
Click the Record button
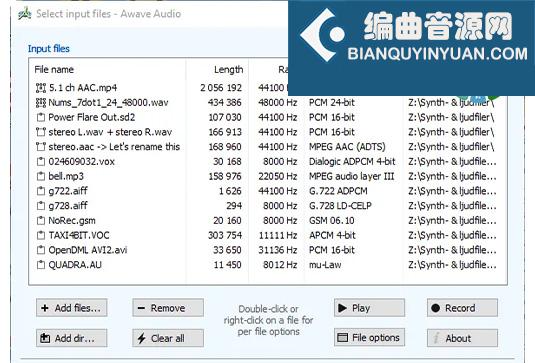coord(462,308)
